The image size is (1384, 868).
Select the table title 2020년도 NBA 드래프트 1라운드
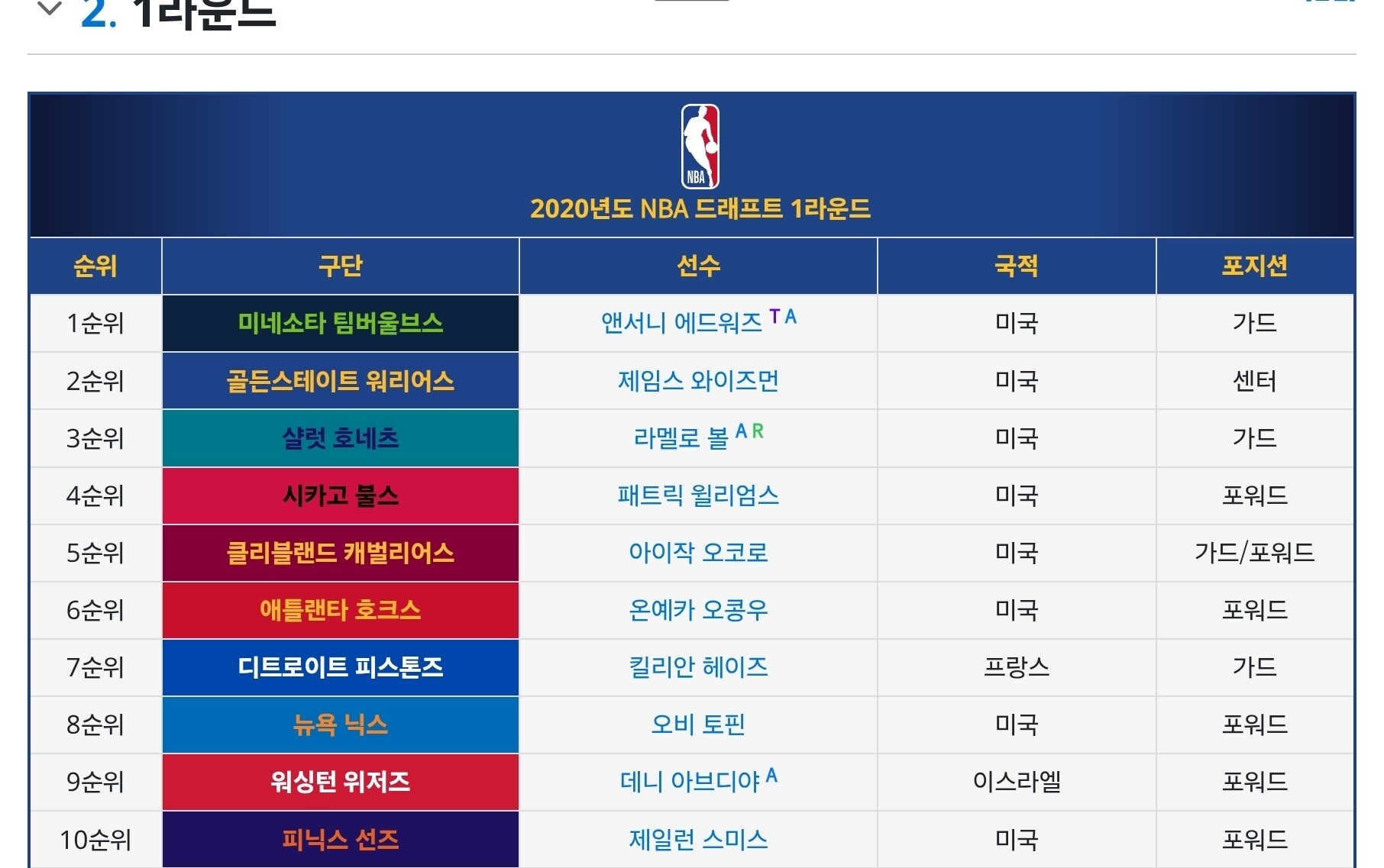point(700,208)
